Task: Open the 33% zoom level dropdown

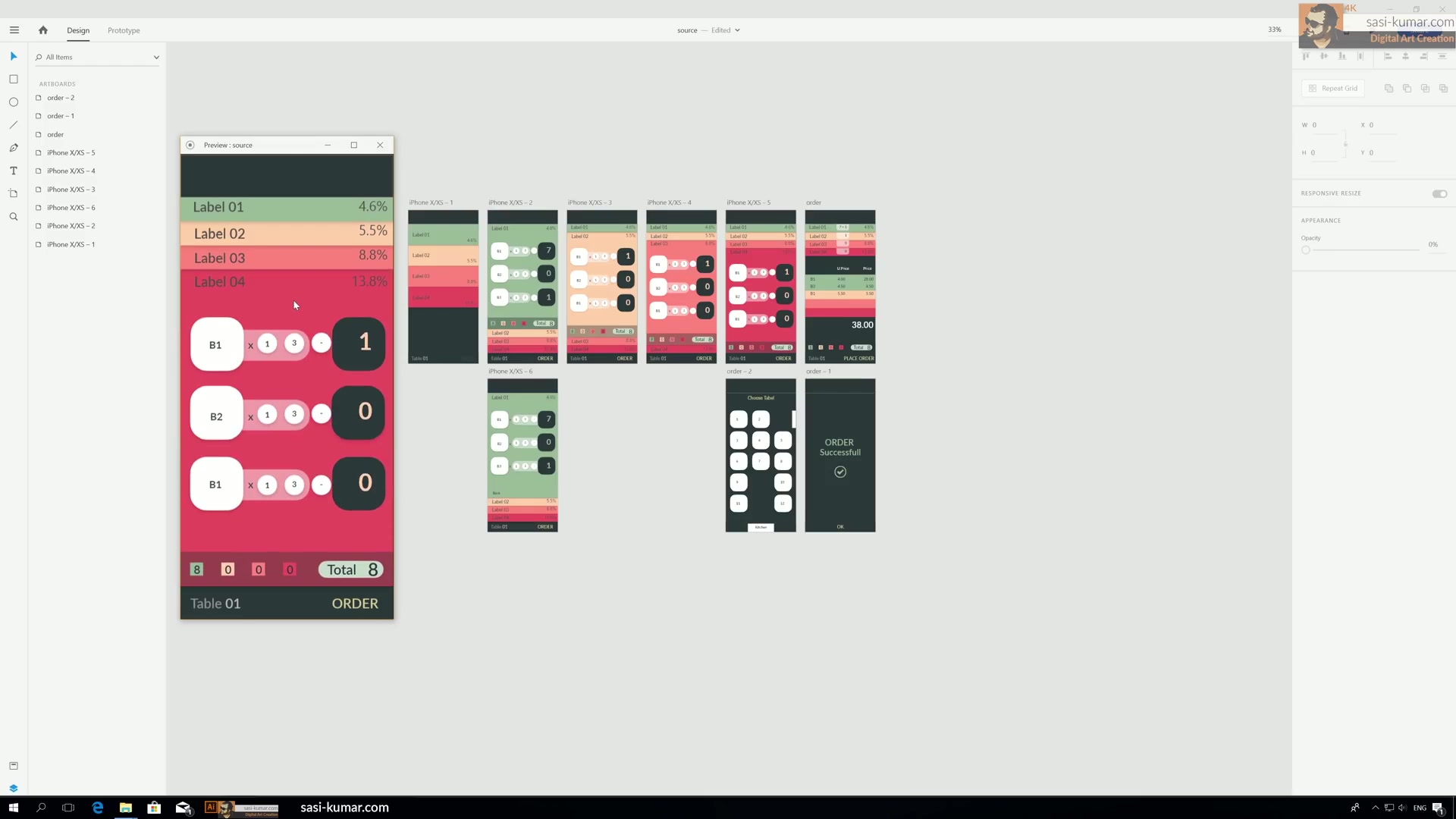Action: [1275, 30]
